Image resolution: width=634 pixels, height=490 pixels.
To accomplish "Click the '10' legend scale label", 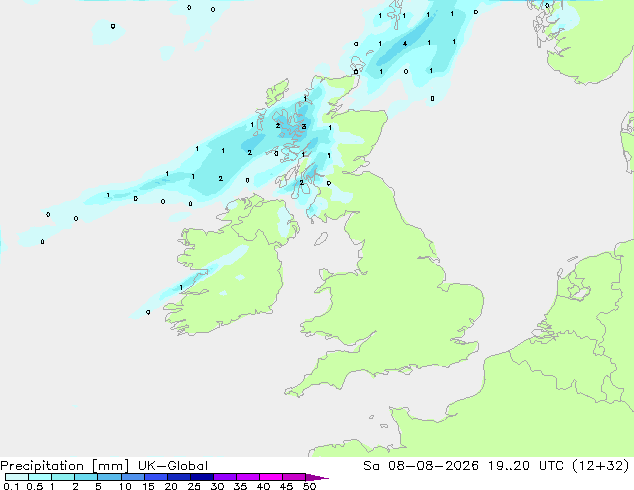I will 125,486.
